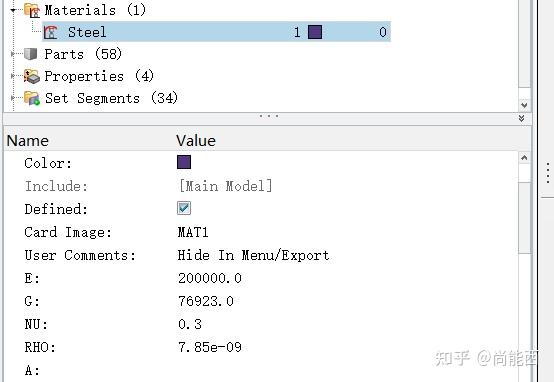The image size is (554, 382).
Task: Toggle the Defined checkbox
Action: click(184, 208)
